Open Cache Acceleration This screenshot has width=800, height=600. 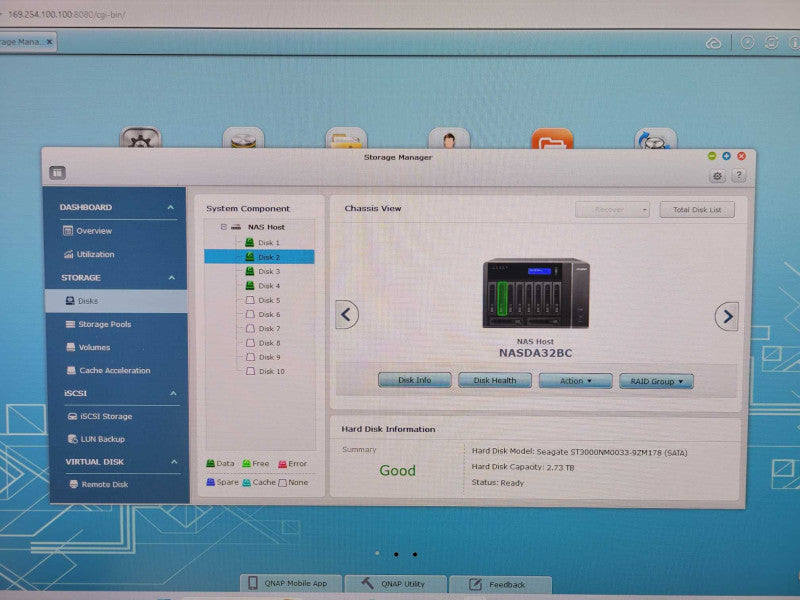(109, 370)
